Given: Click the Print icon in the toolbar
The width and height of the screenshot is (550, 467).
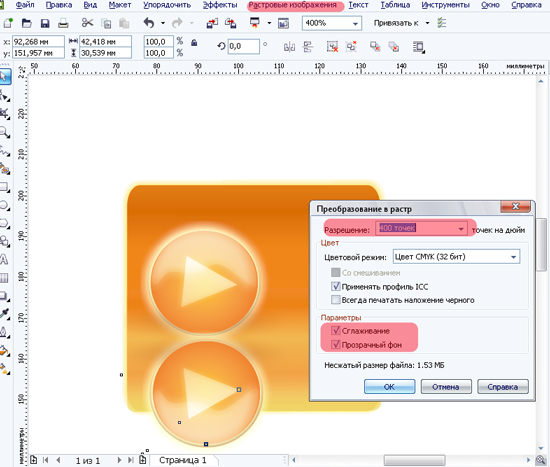Looking at the screenshot, I should point(63,24).
